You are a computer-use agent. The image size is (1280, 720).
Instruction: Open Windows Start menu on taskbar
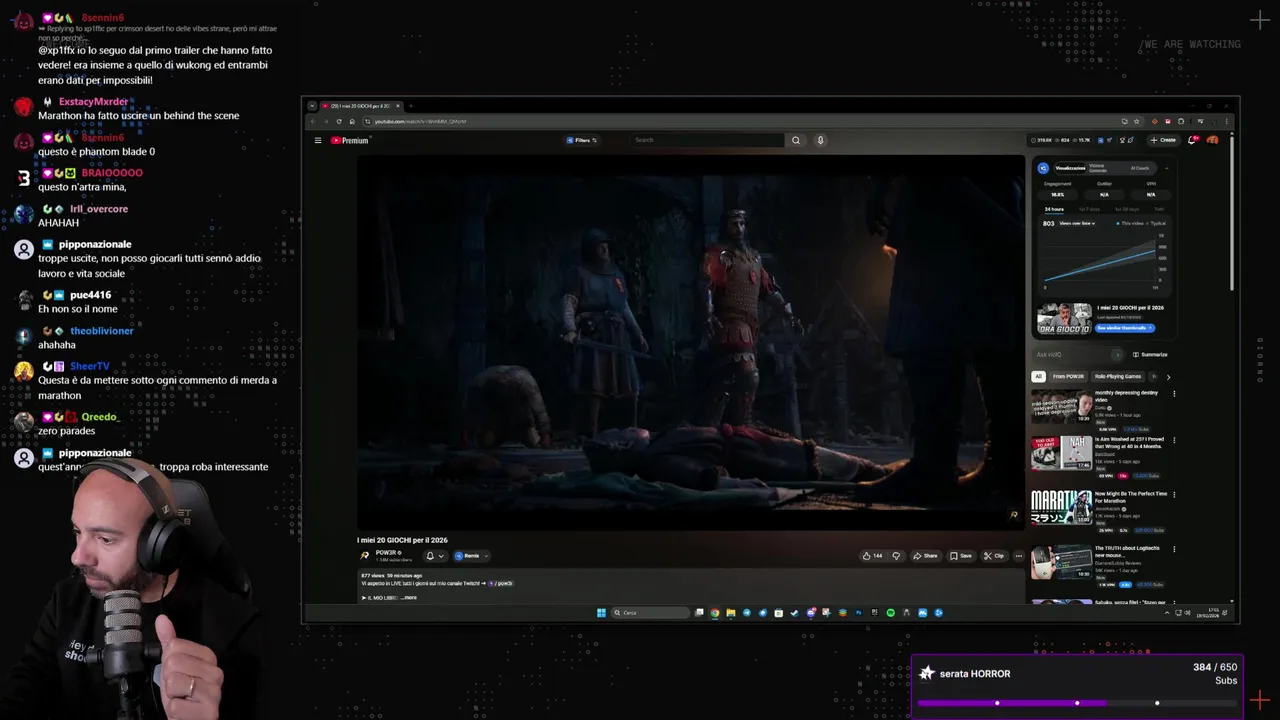(601, 613)
